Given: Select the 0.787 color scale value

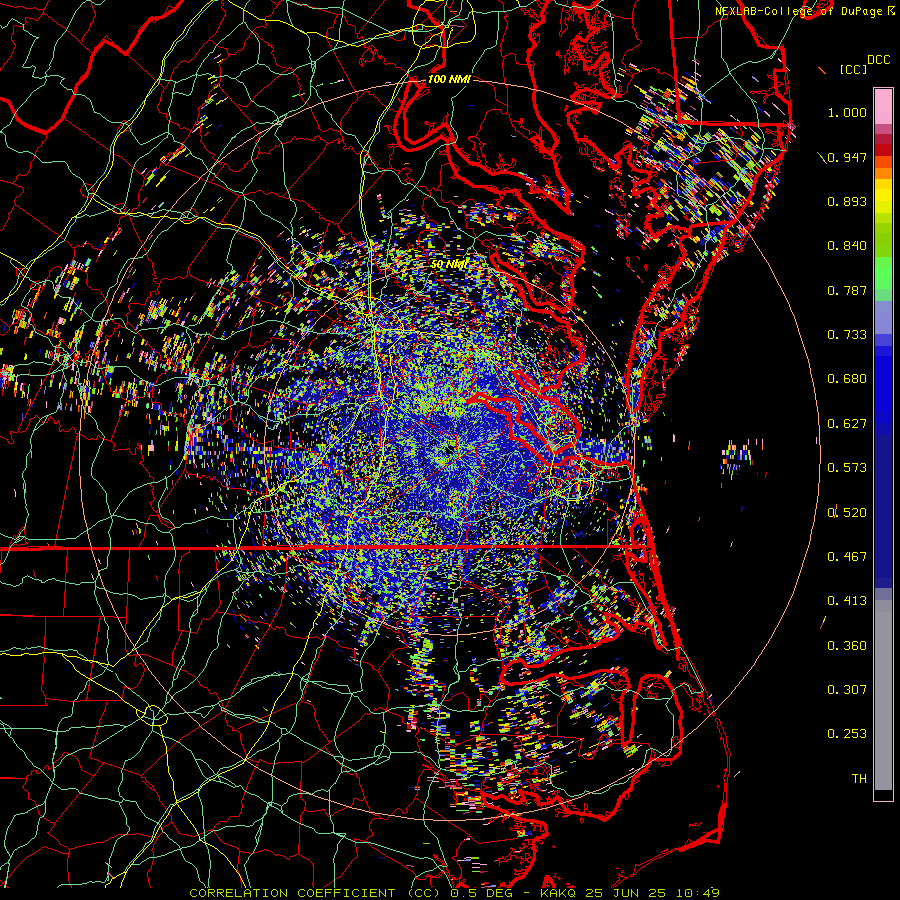Looking at the screenshot, I should 847,290.
